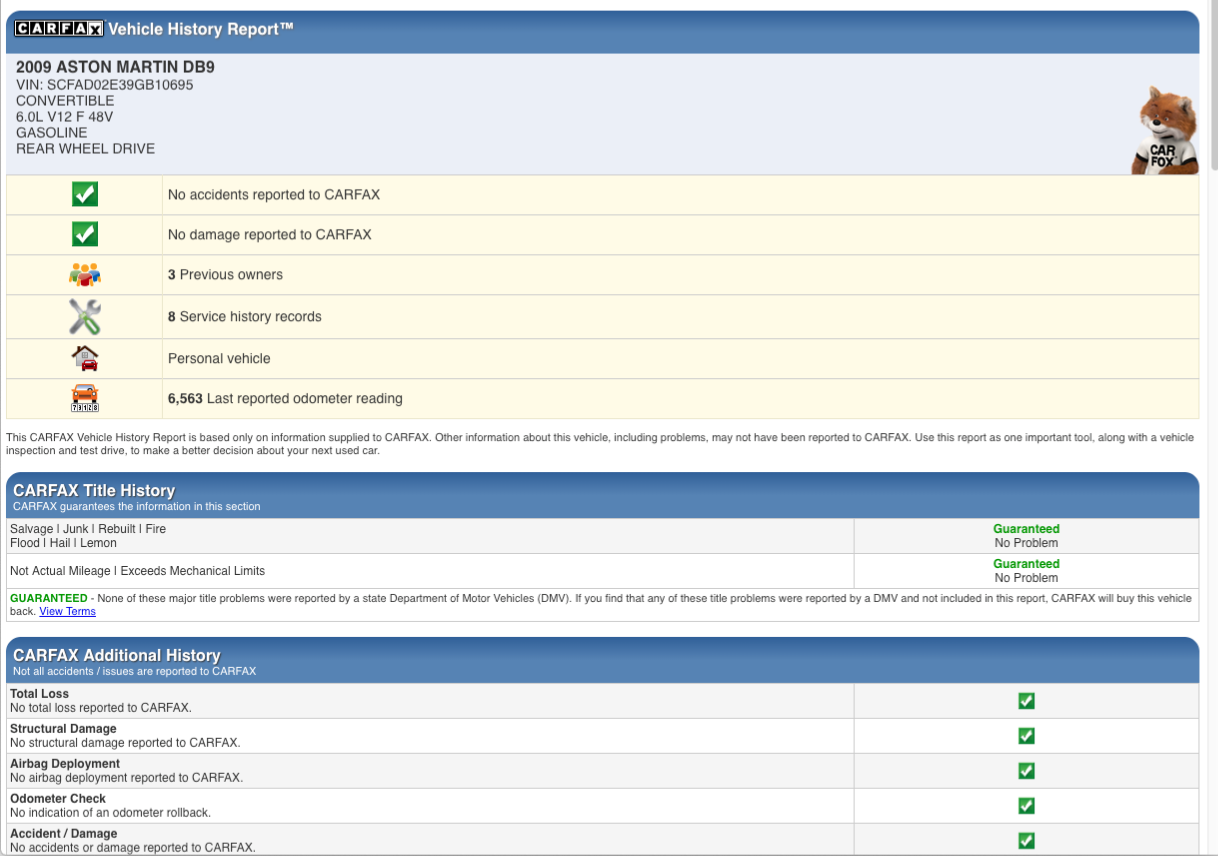Click the odometer car icon
The height and width of the screenshot is (856, 1218).
[85, 398]
